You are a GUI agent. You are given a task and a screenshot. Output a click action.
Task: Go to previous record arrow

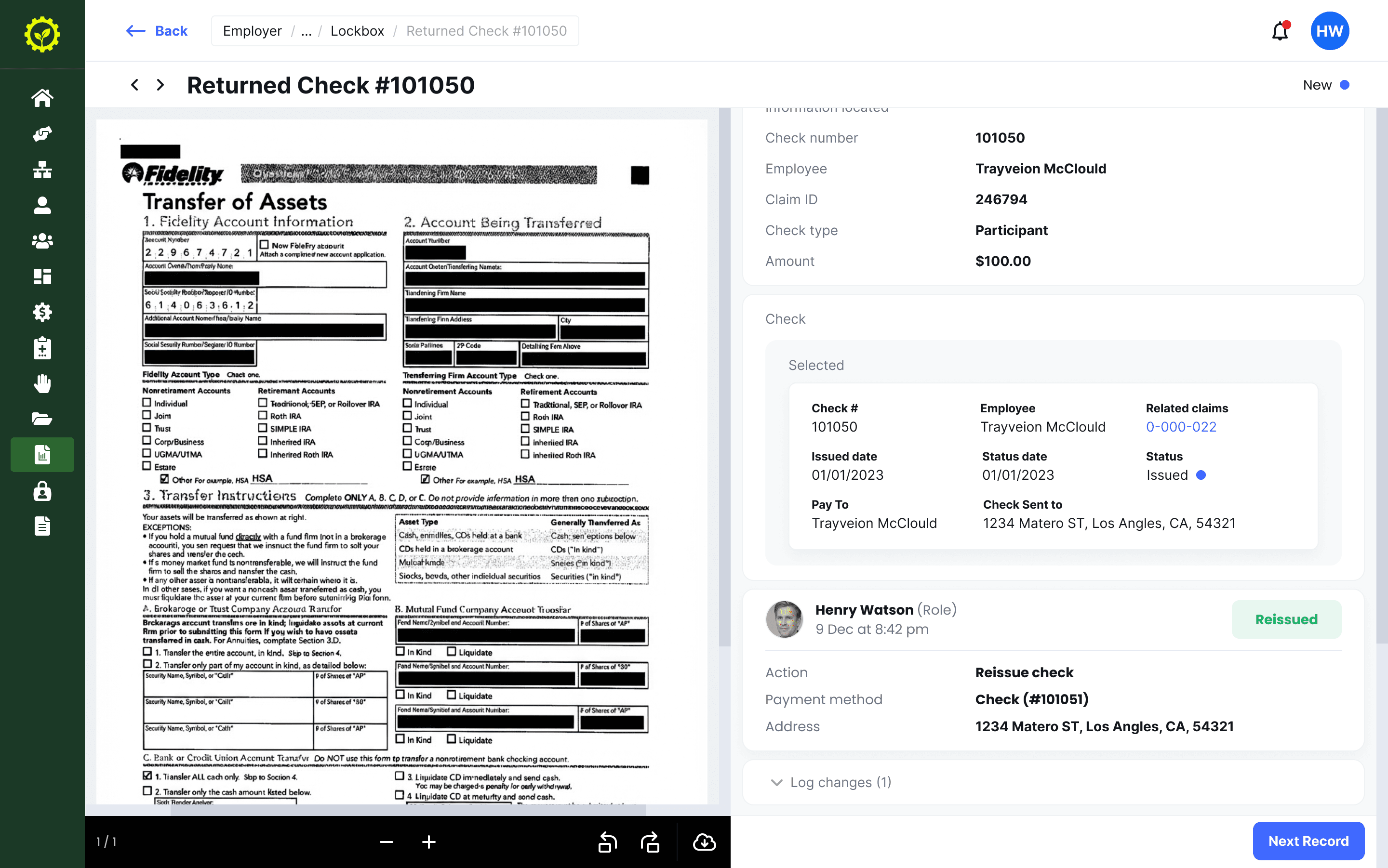coord(134,85)
